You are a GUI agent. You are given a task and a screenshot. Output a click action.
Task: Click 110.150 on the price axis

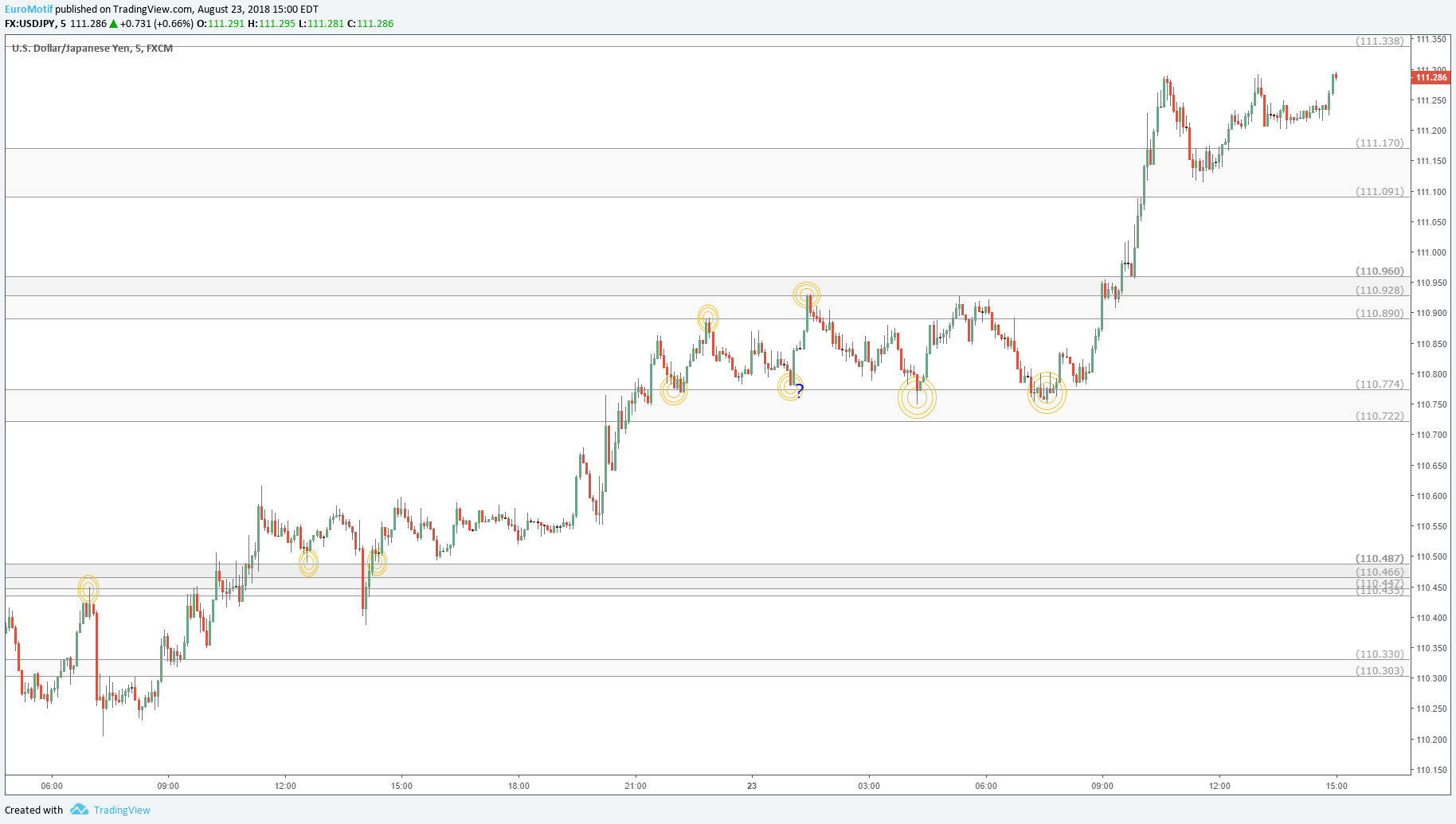[x=1431, y=770]
